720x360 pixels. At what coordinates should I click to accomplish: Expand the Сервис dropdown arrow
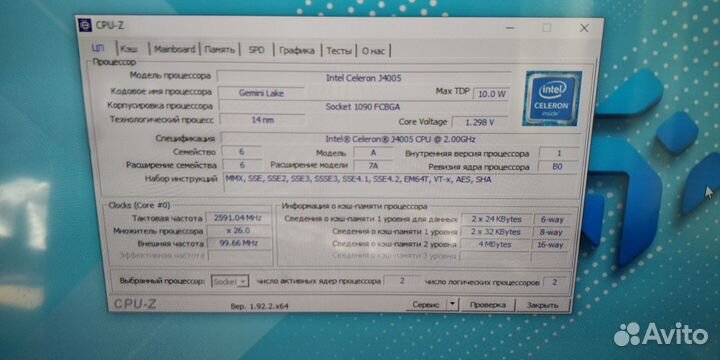point(452,304)
